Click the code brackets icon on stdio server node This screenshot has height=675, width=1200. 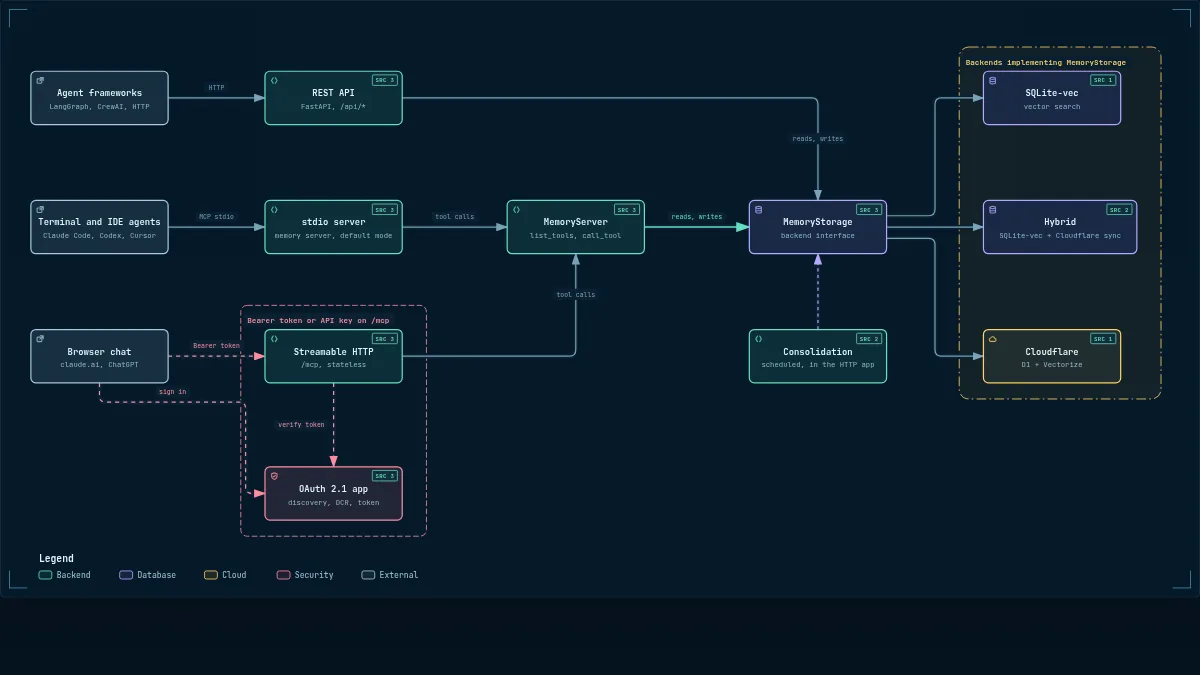point(274,209)
